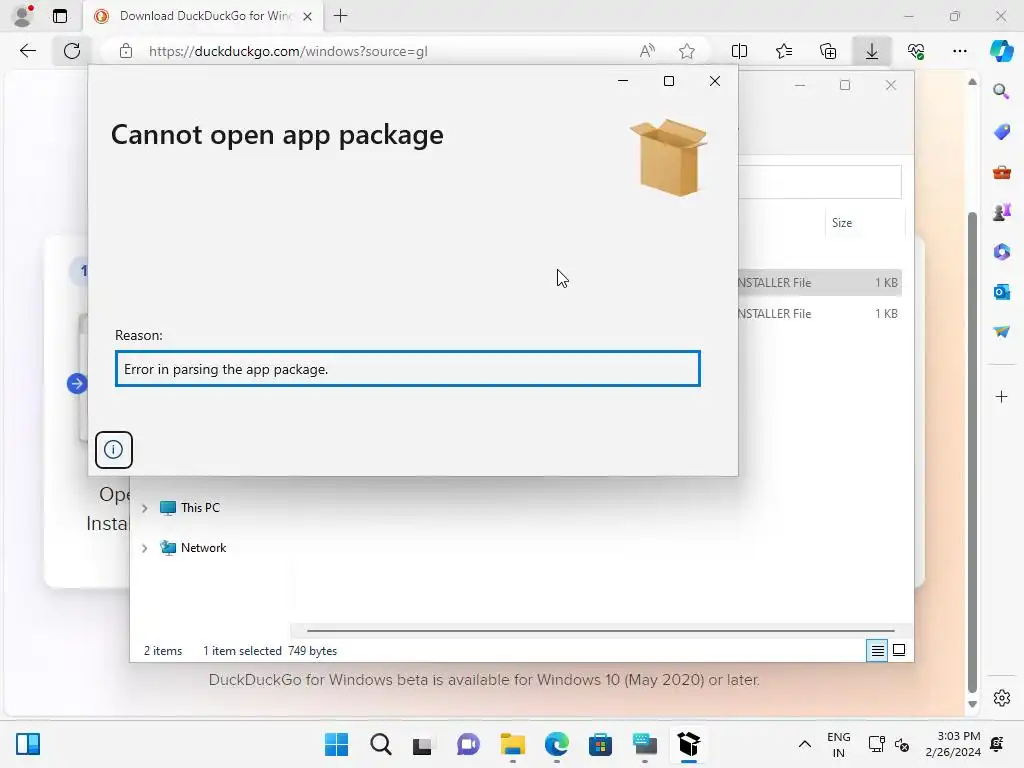Click File Explorer search box
Screen dimensions: 1024x768
coord(820,182)
